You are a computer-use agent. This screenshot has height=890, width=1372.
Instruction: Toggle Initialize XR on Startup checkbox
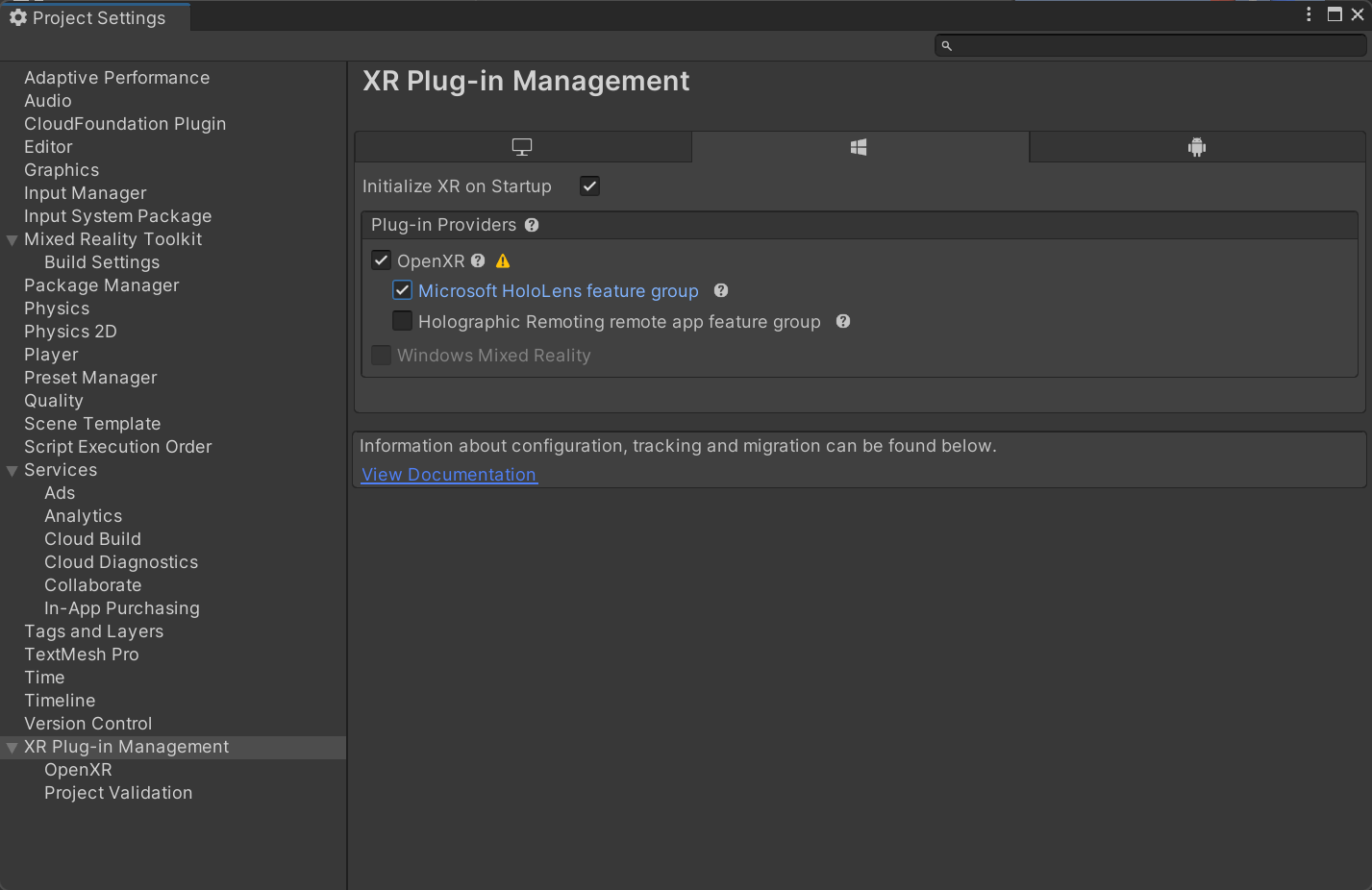589,186
